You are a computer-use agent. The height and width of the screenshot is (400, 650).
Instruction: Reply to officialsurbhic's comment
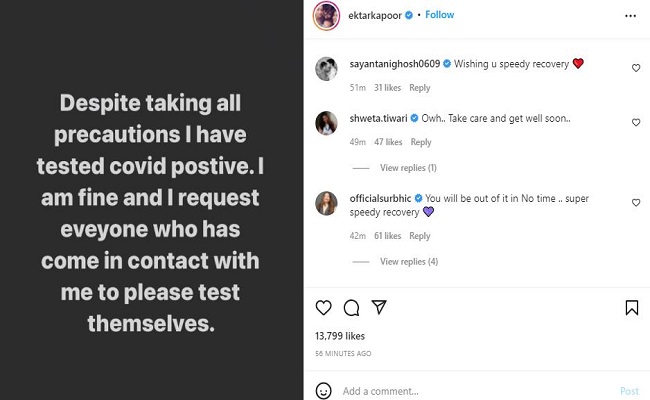click(x=420, y=236)
